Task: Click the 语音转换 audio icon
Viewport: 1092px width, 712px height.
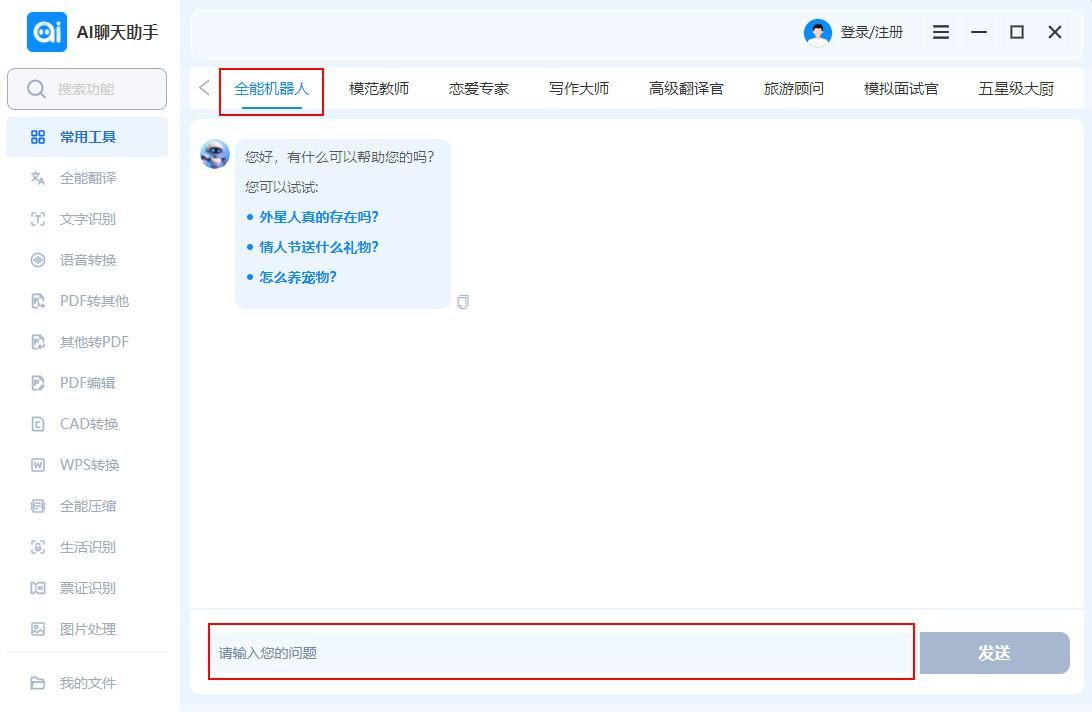Action: (38, 261)
